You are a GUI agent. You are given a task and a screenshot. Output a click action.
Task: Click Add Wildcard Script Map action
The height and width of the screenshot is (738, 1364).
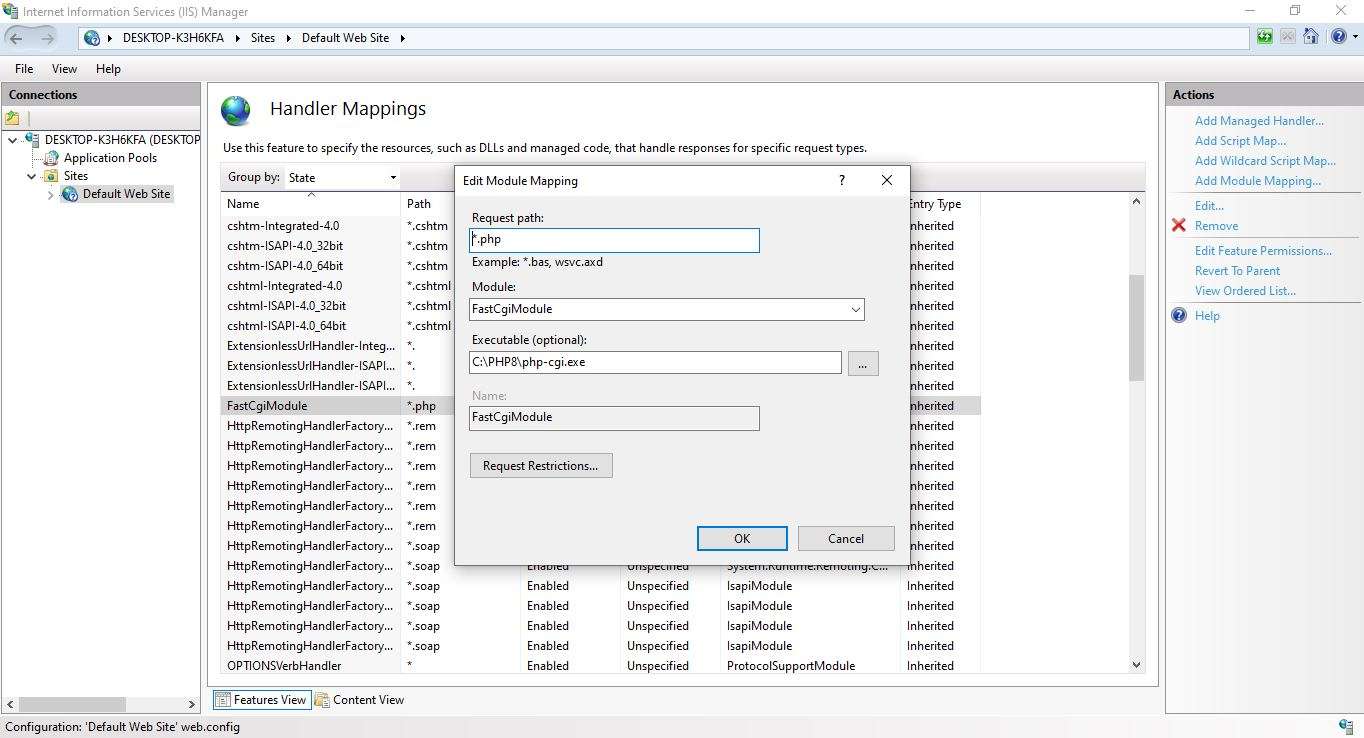[x=1265, y=161]
